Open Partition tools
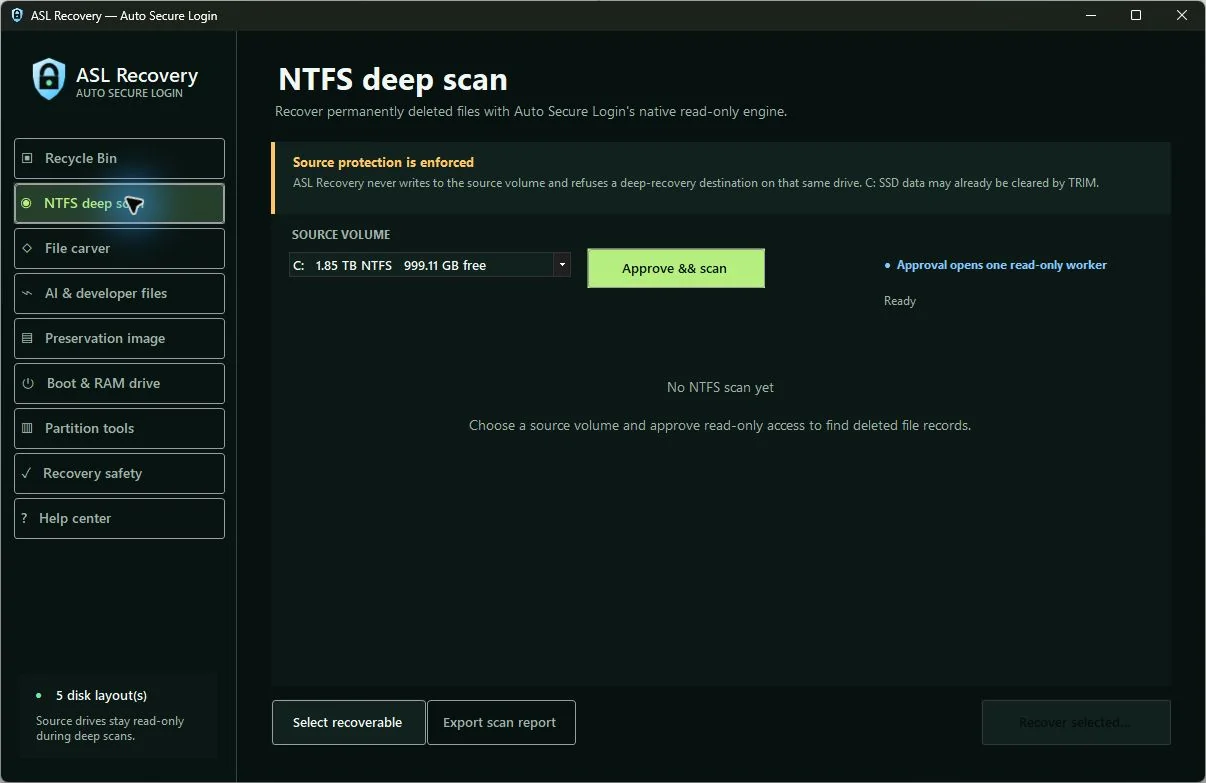The width and height of the screenshot is (1206, 783). pyautogui.click(x=119, y=428)
